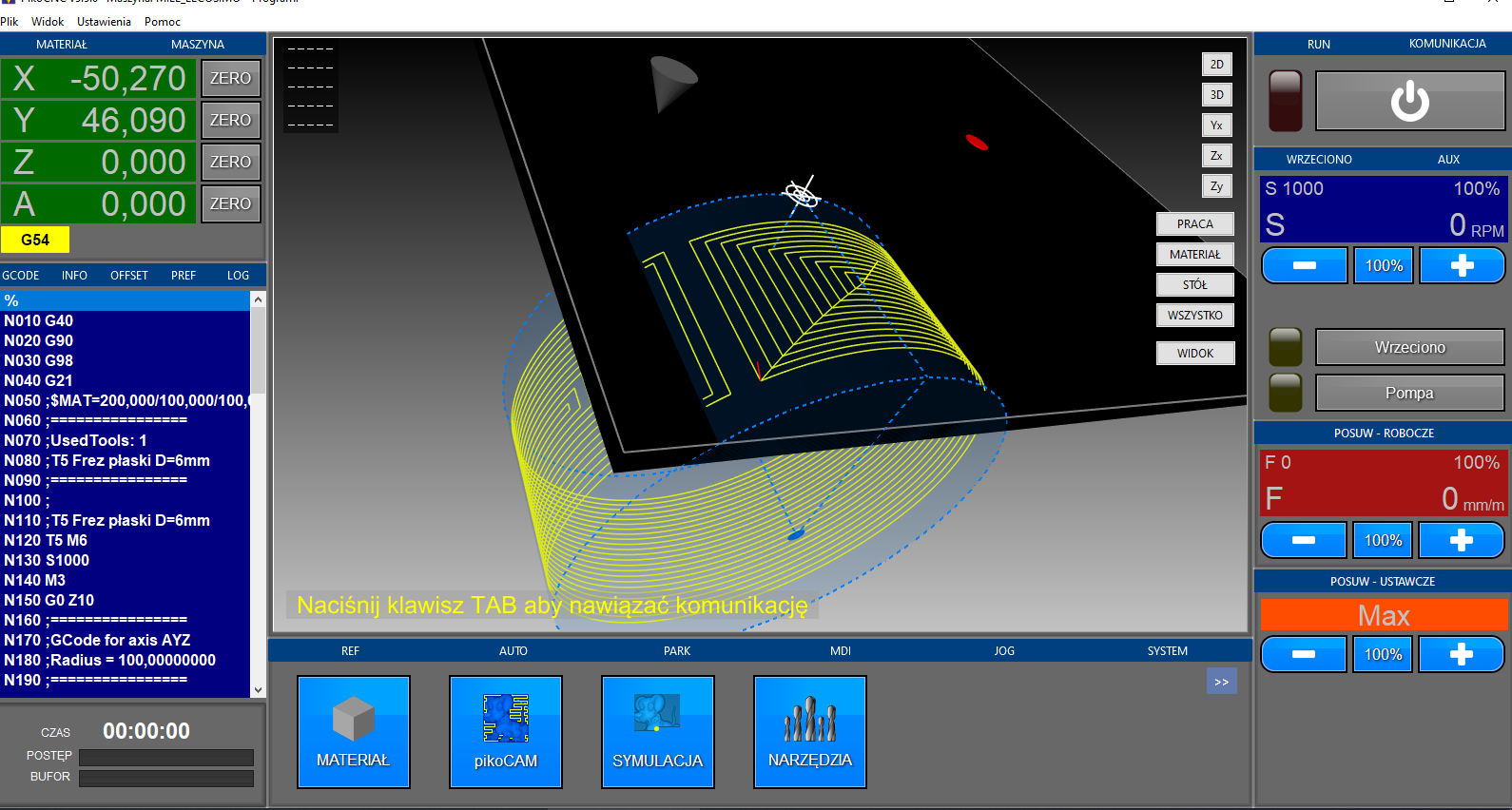Zero the X axis
1512x810 pixels.
pos(231,78)
